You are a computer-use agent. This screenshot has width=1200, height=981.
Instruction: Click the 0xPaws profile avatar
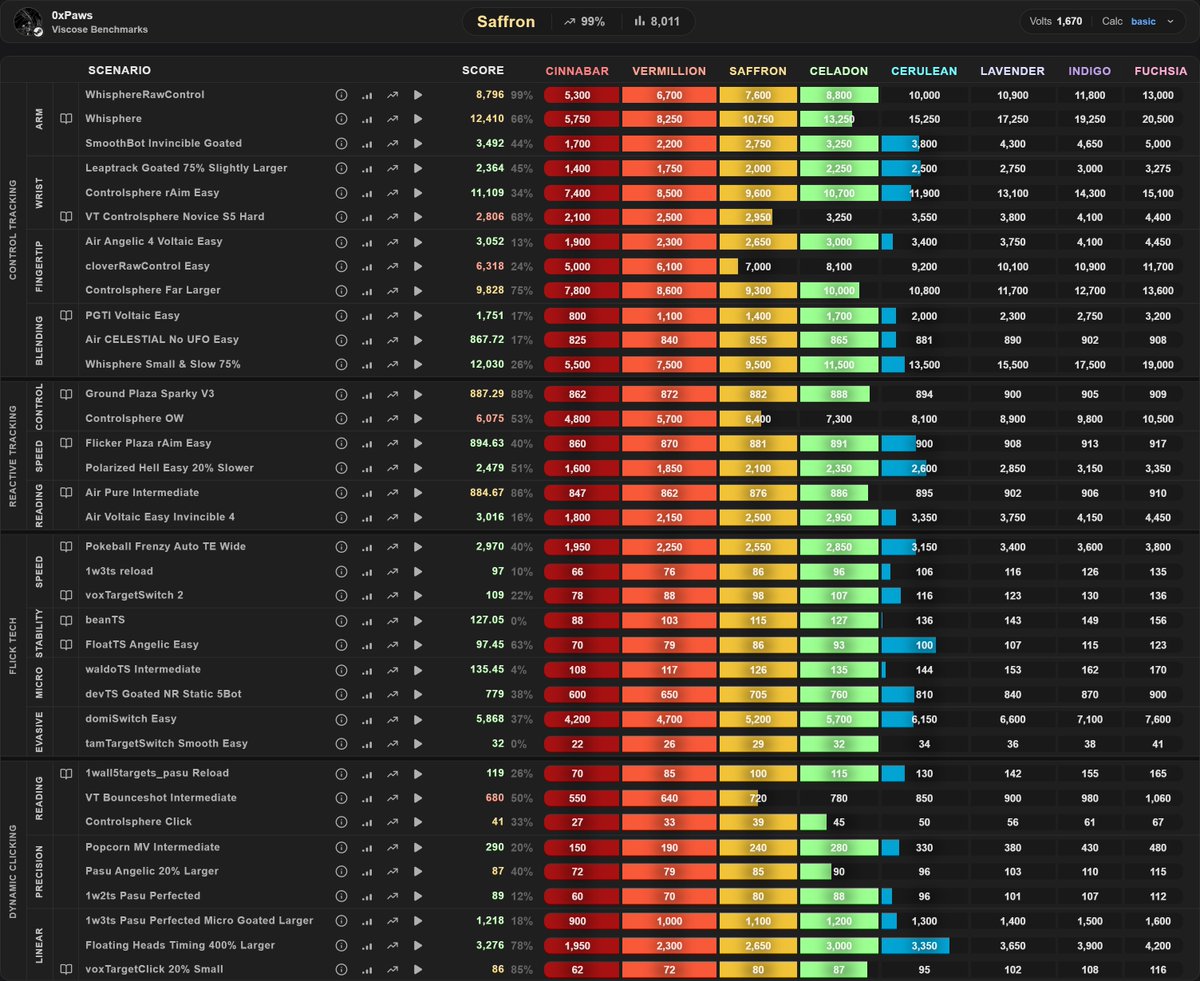[29, 22]
